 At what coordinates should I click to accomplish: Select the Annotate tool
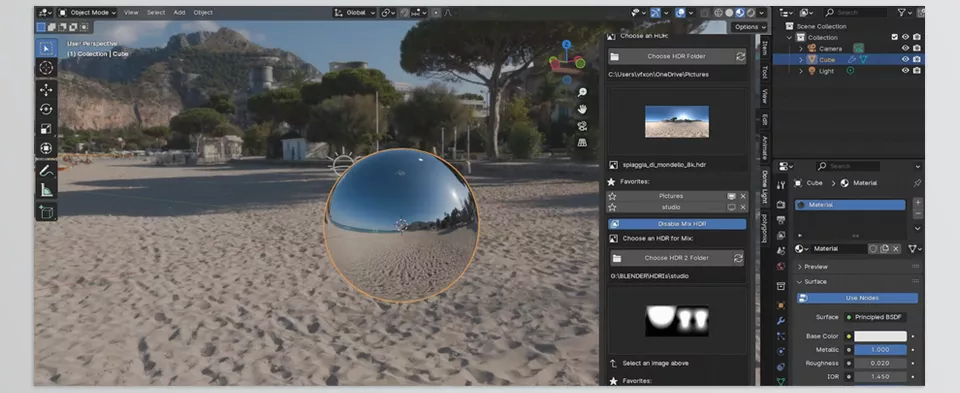(x=47, y=171)
